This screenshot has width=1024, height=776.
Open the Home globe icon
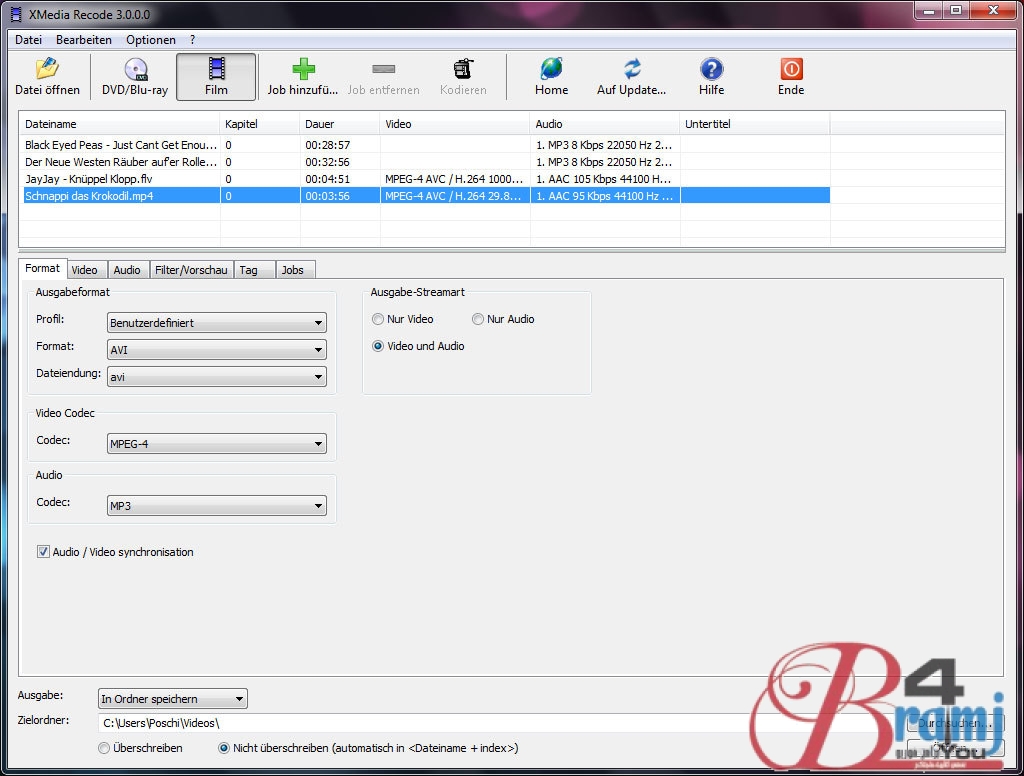(x=551, y=69)
